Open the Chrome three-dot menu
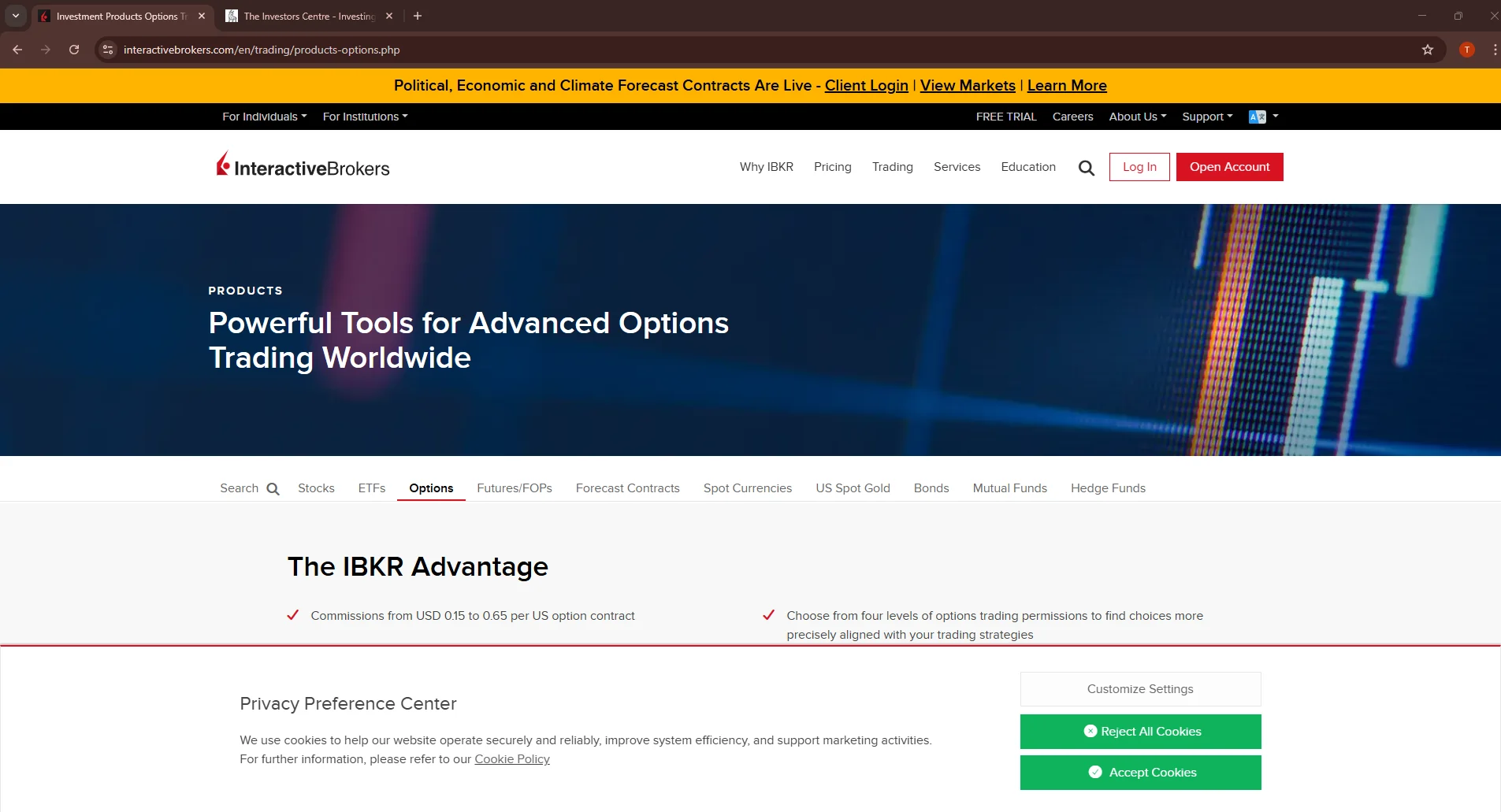 click(x=1495, y=50)
